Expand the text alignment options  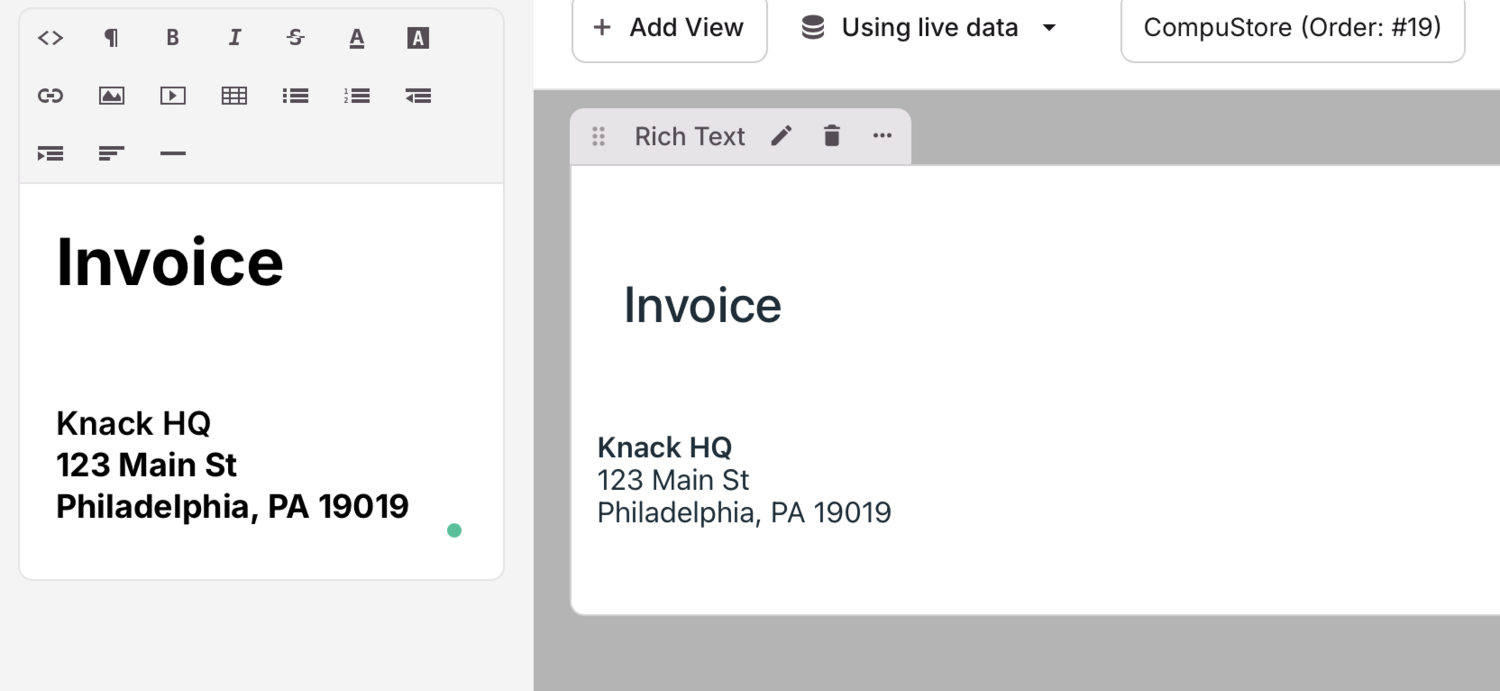point(111,153)
